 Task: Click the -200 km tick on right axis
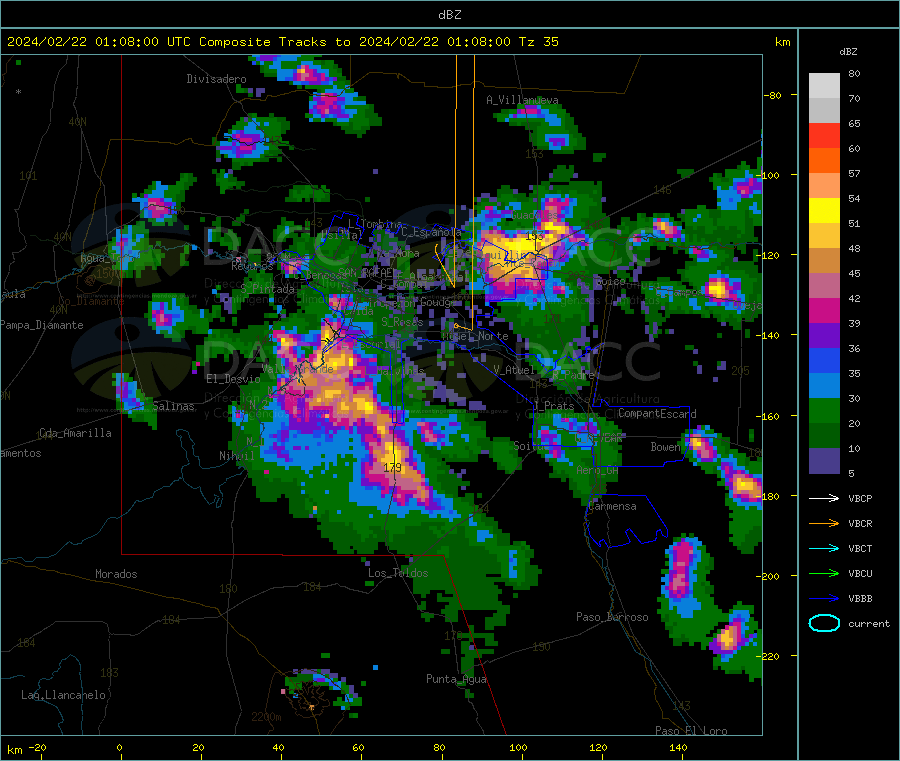769,576
